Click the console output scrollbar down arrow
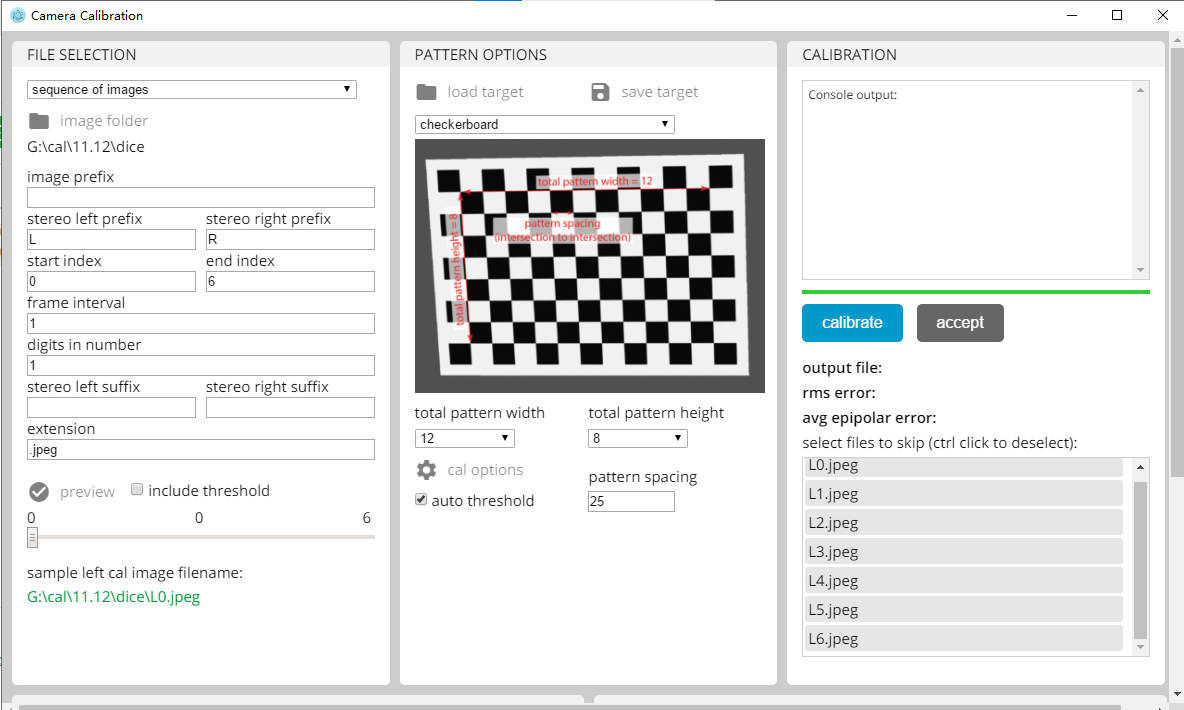Viewport: 1184px width, 710px height. 1140,270
